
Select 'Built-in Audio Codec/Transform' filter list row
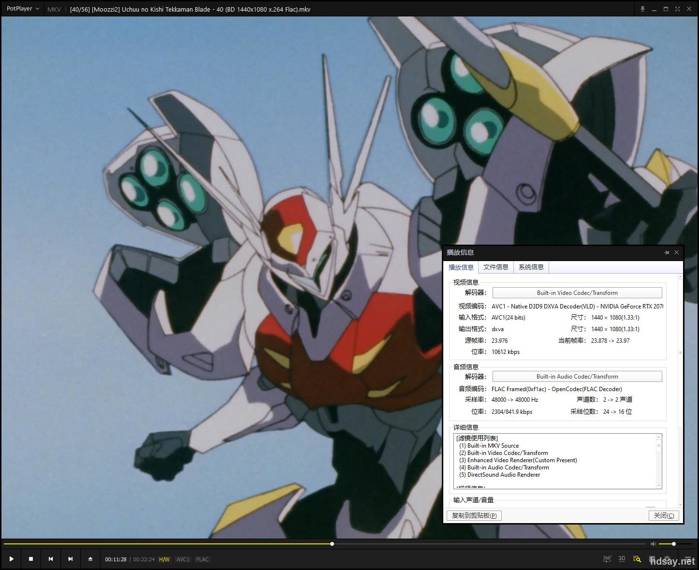(504, 467)
